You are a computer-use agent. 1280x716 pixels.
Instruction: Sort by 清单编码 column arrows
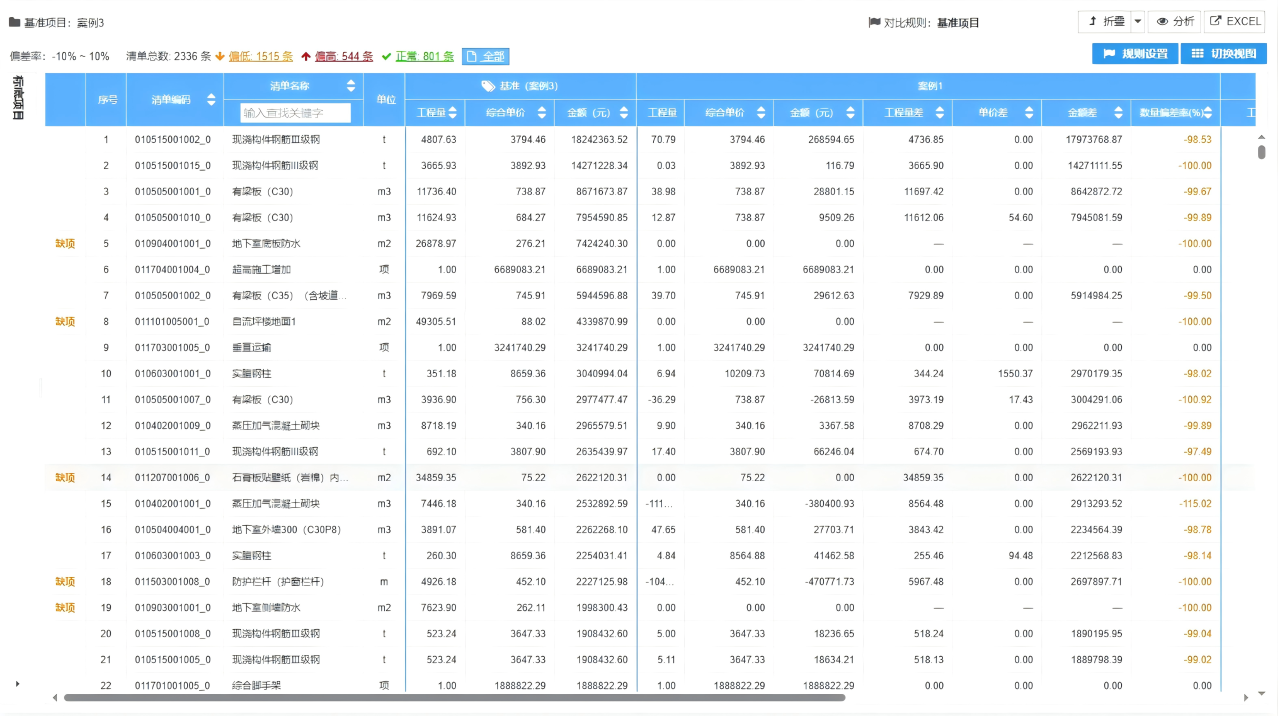pyautogui.click(x=211, y=100)
